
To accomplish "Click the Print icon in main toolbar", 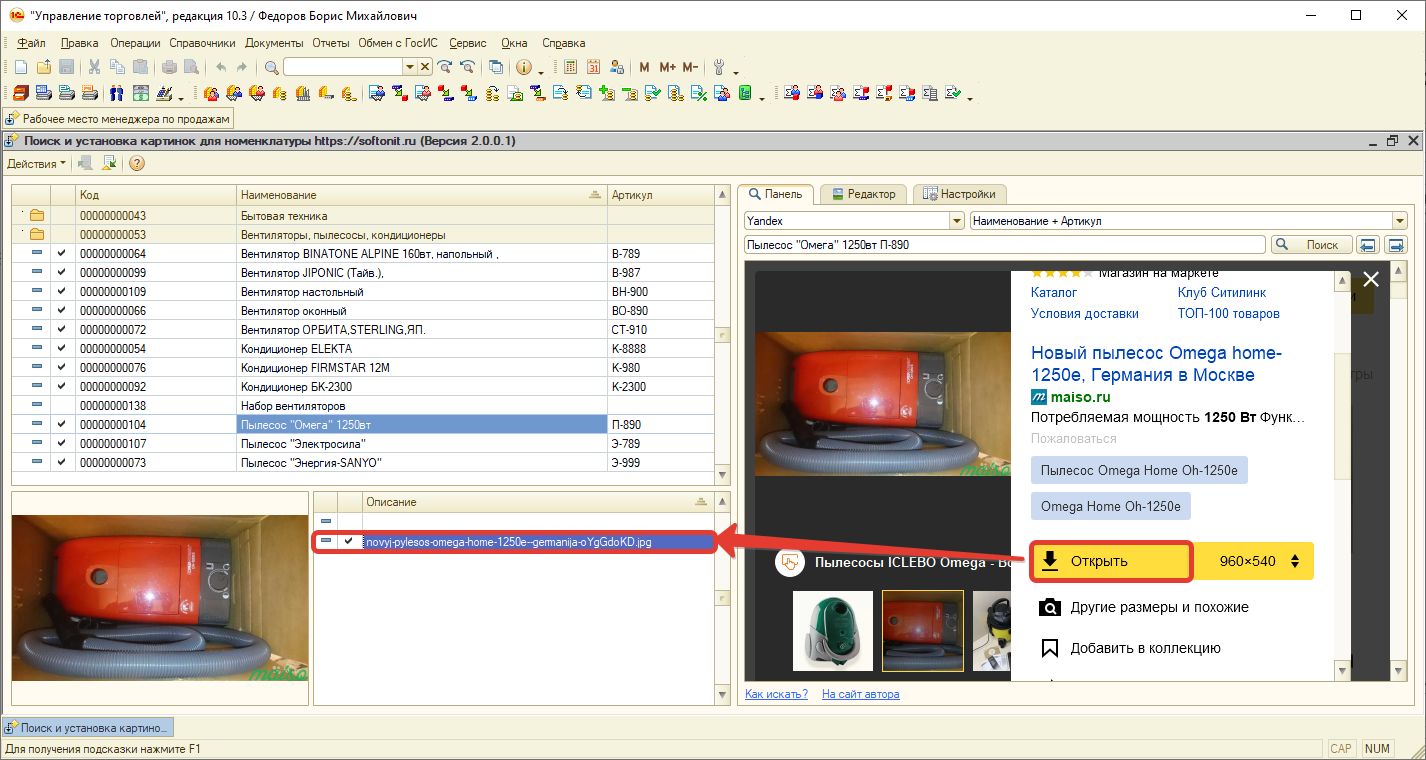I will tap(169, 67).
